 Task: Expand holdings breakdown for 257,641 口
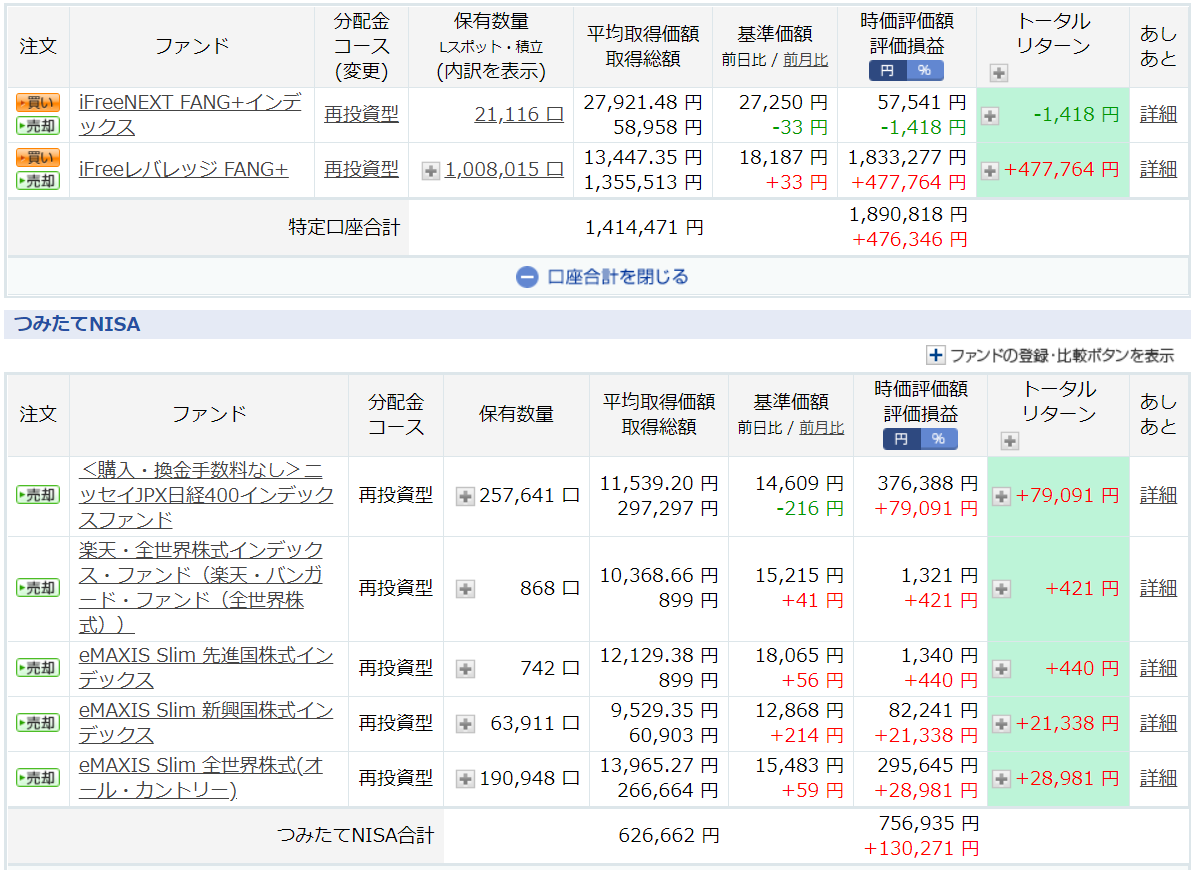465,497
